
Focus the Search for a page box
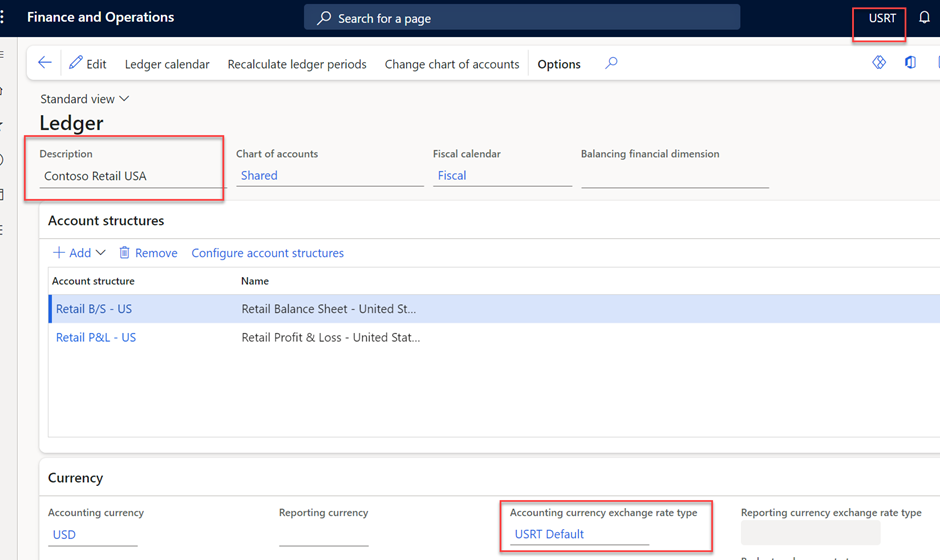(x=522, y=17)
